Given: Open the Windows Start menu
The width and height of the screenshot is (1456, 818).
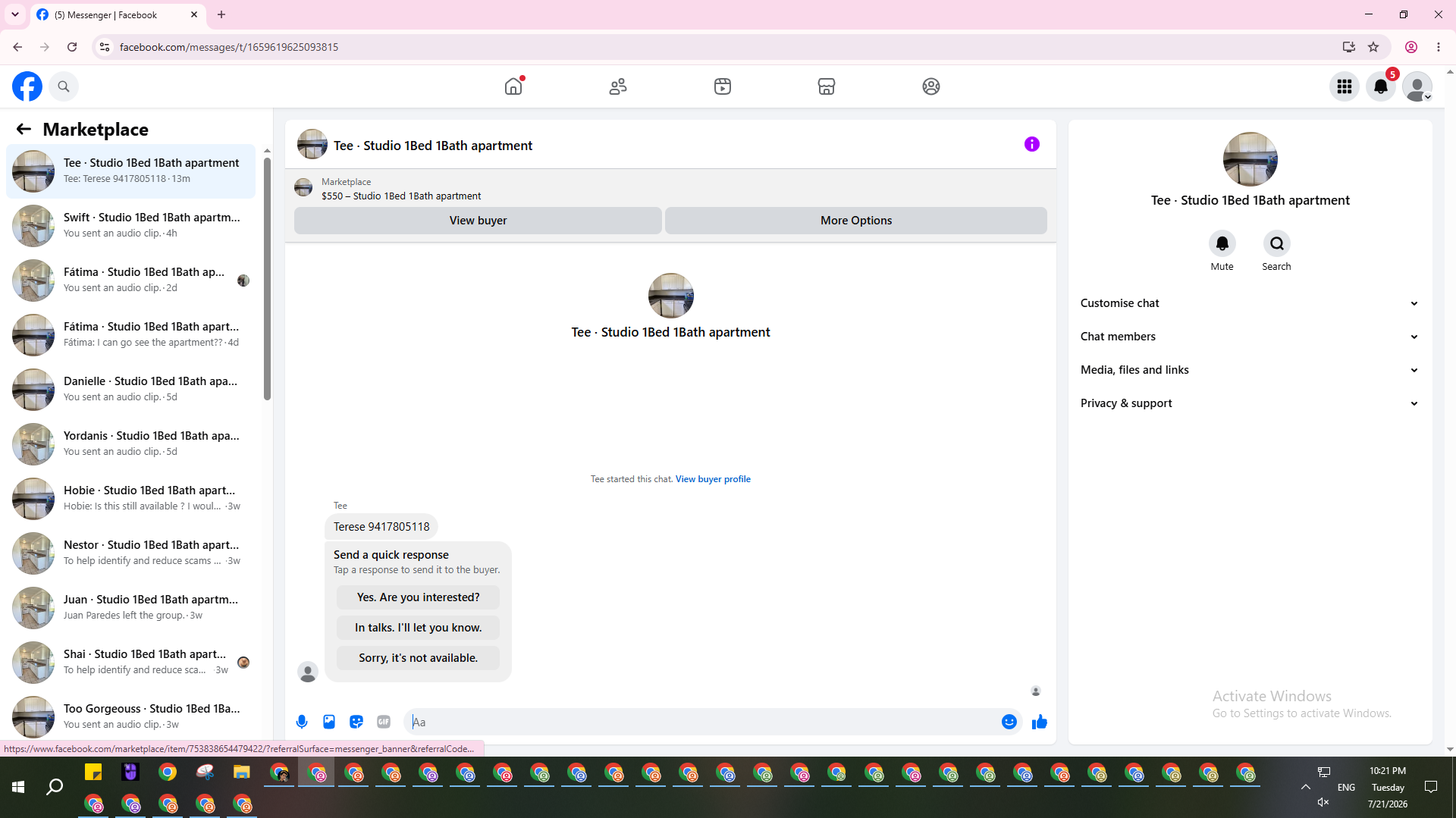Looking at the screenshot, I should point(18,788).
